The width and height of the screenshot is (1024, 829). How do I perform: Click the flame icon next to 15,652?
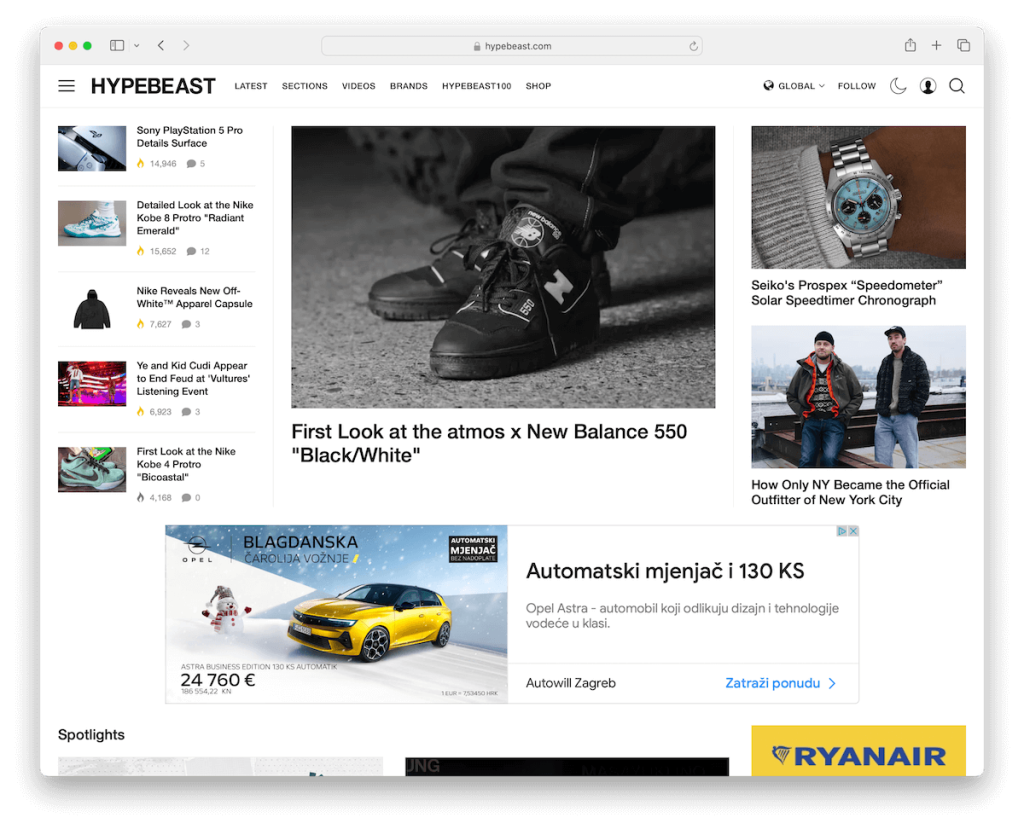click(x=140, y=251)
